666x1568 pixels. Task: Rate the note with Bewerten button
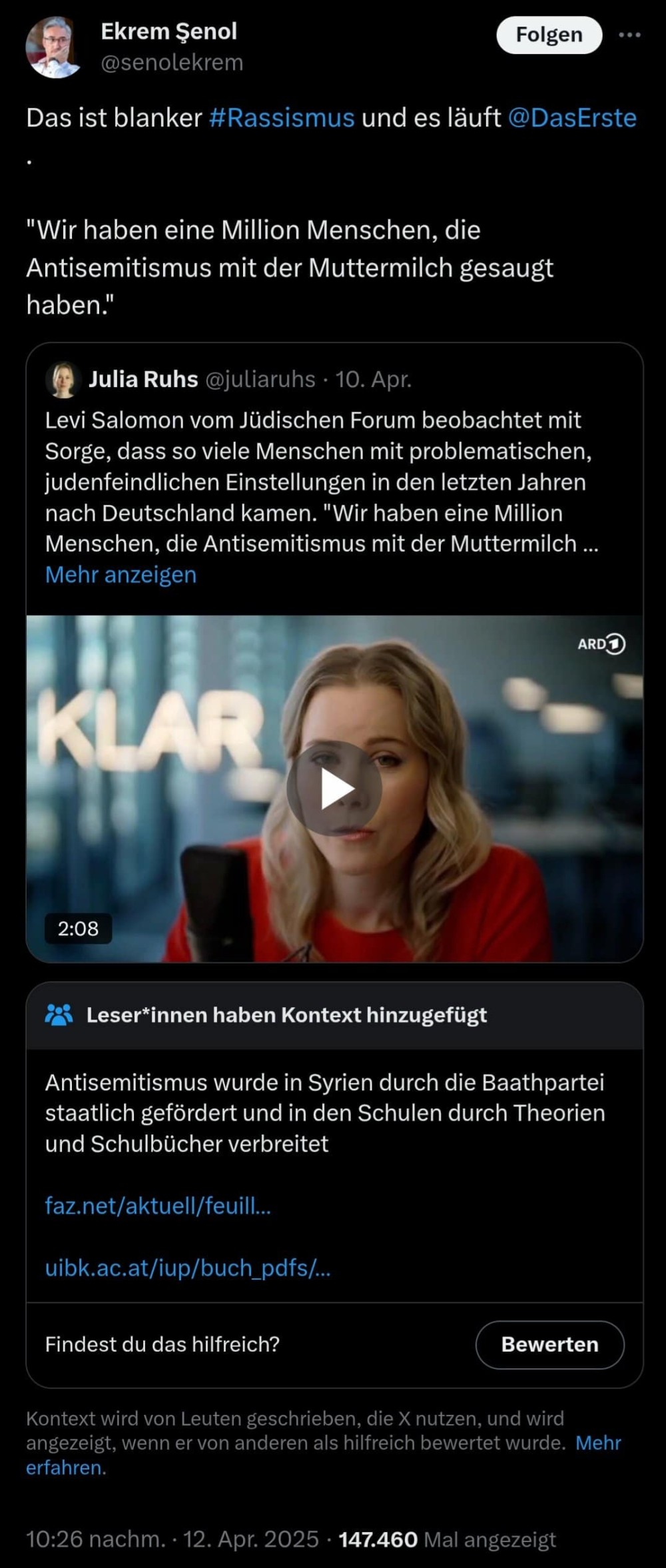549,1344
